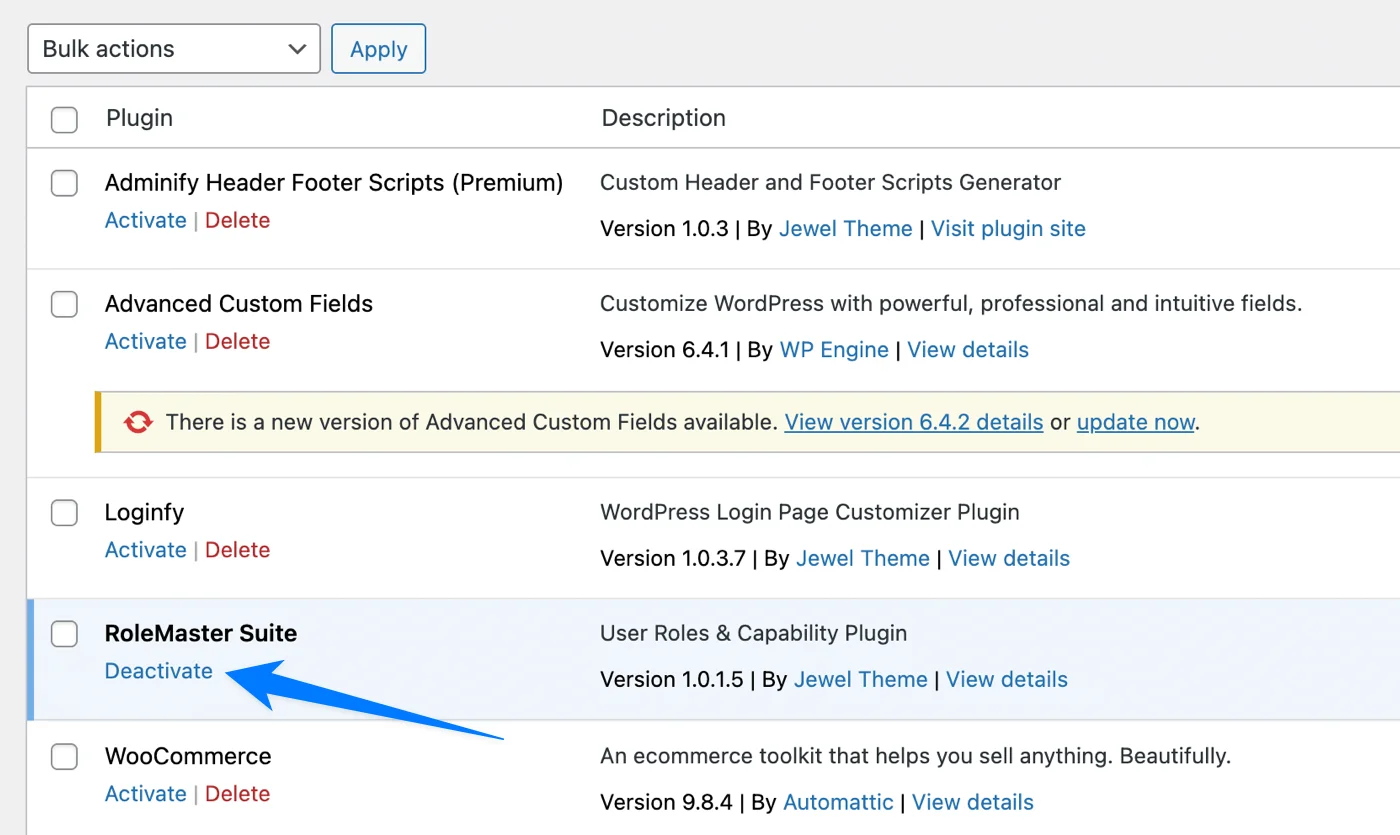Open the Bulk actions dropdown
This screenshot has height=835, width=1400.
(173, 48)
